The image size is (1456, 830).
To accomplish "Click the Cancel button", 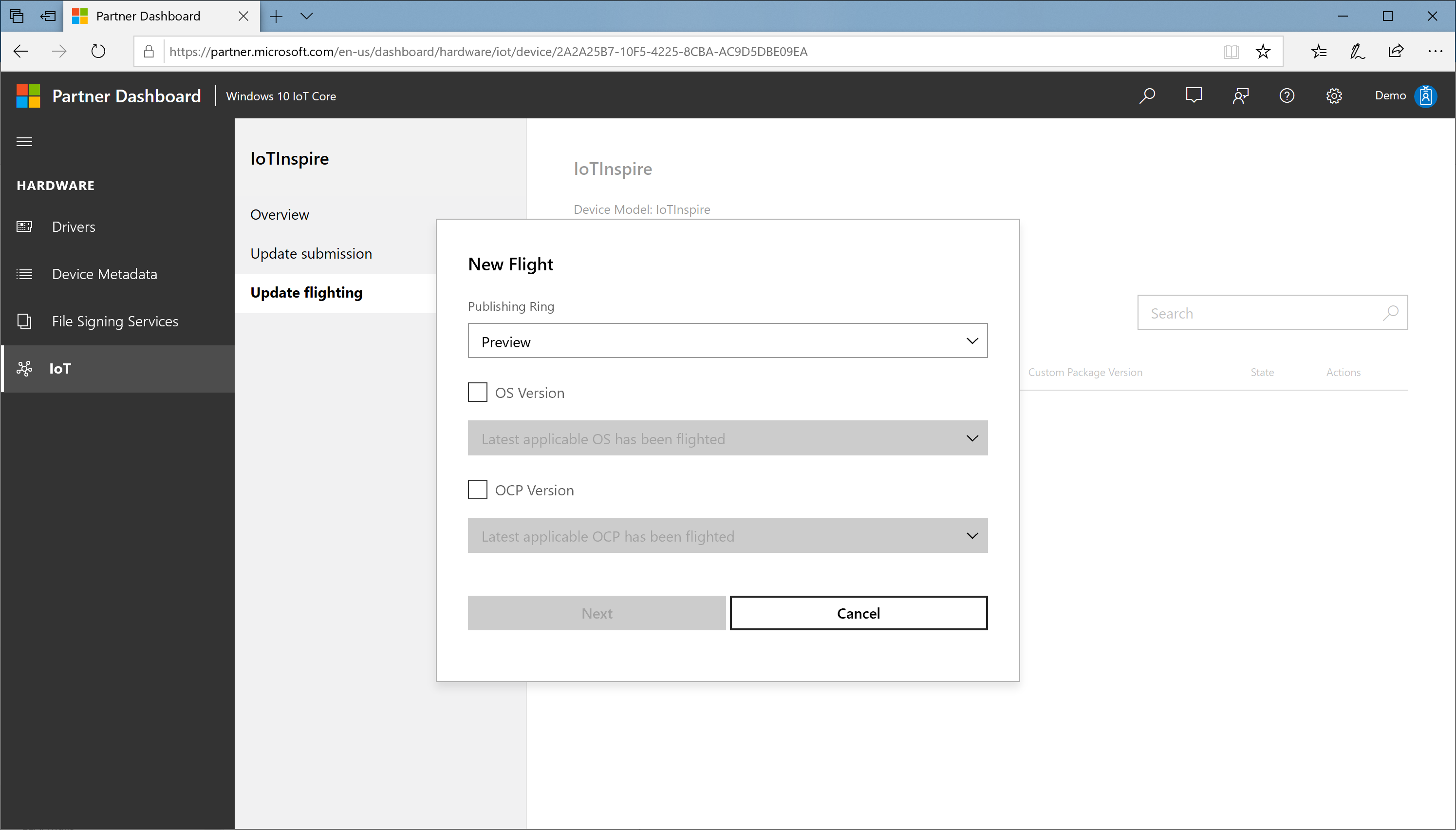I will [858, 613].
